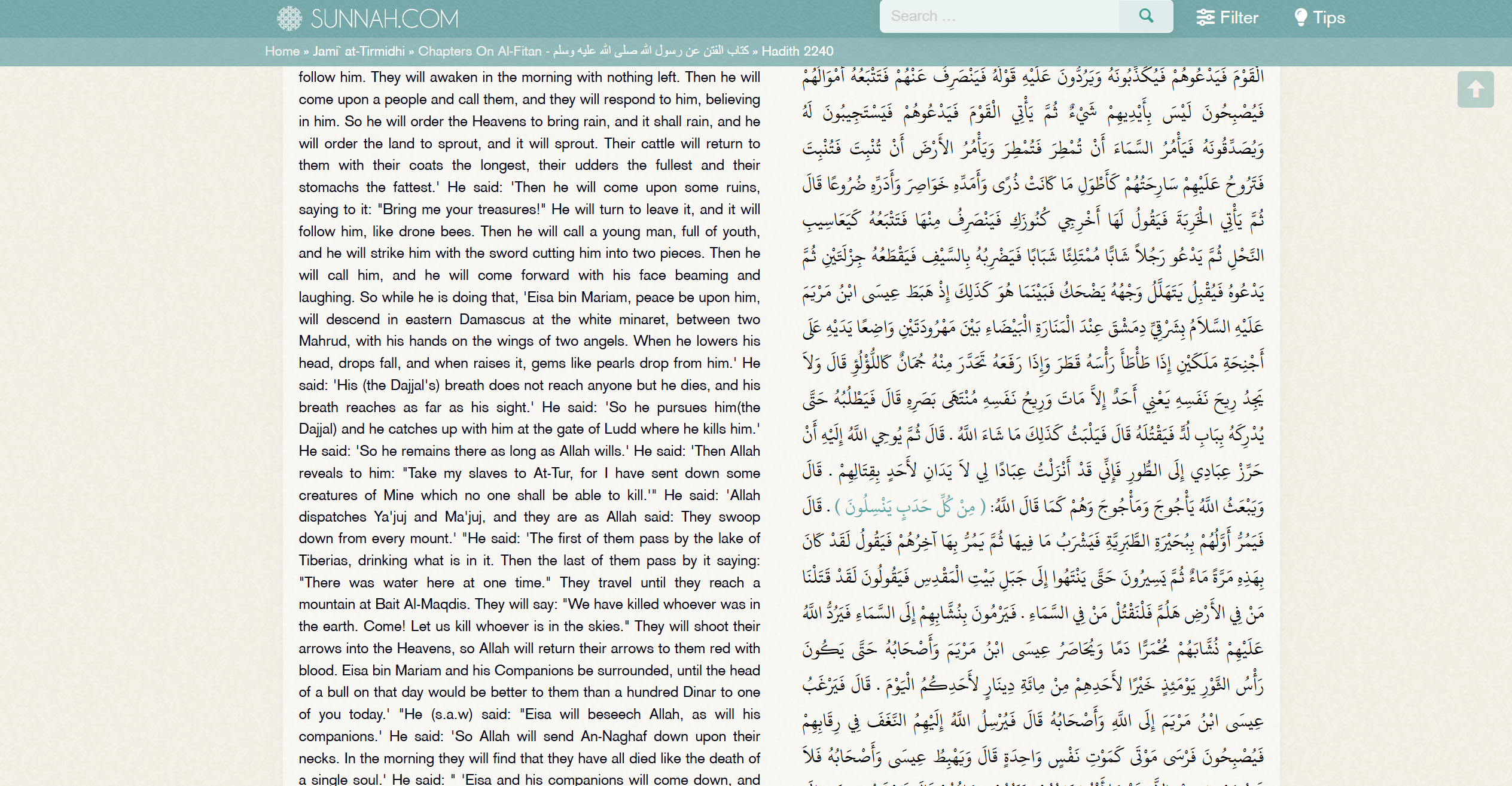1512x786 pixels.
Task: Click the Arabic chapter title in breadcrumb
Action: pos(651,51)
